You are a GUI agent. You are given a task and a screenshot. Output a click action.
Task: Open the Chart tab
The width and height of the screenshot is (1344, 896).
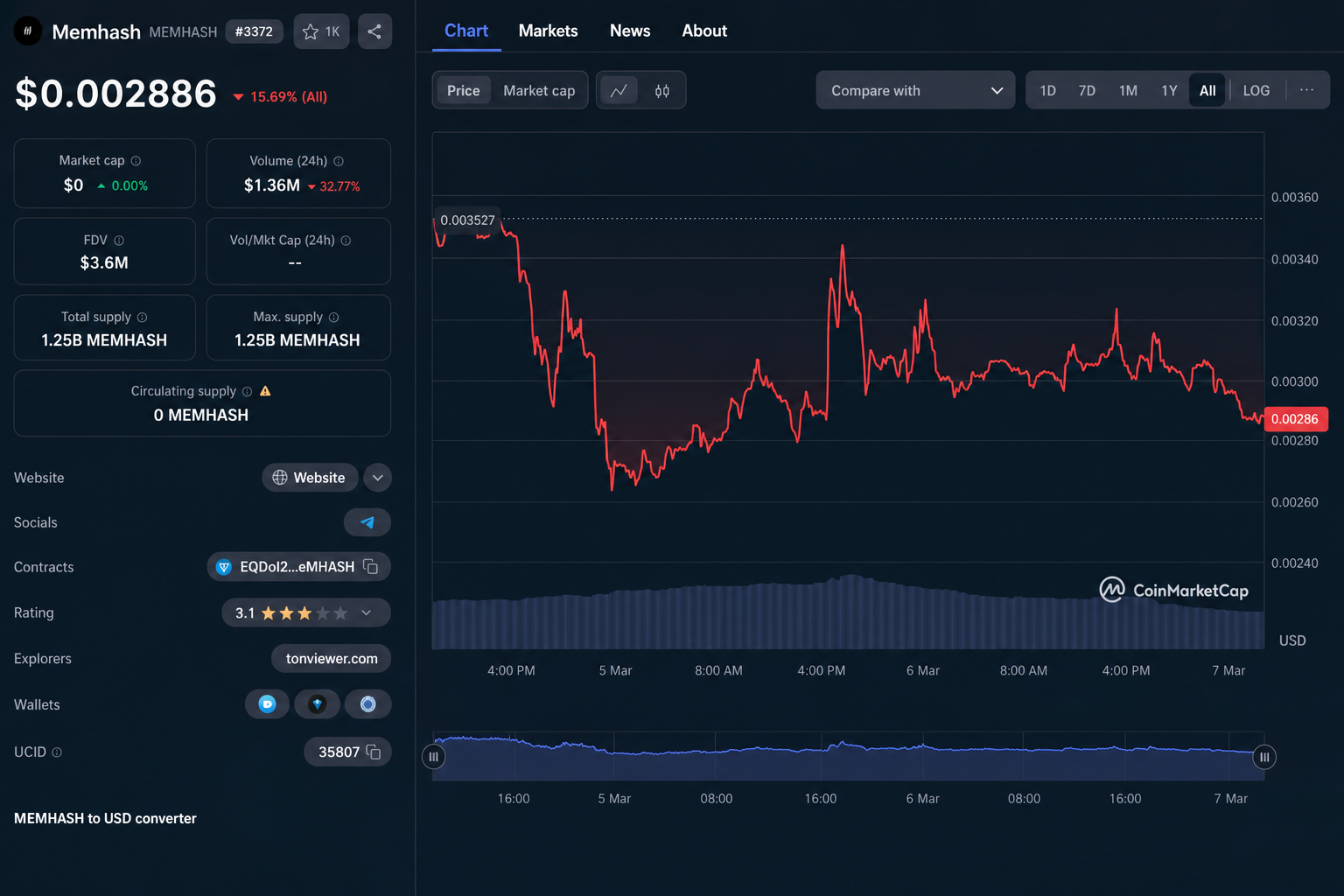[x=466, y=31]
